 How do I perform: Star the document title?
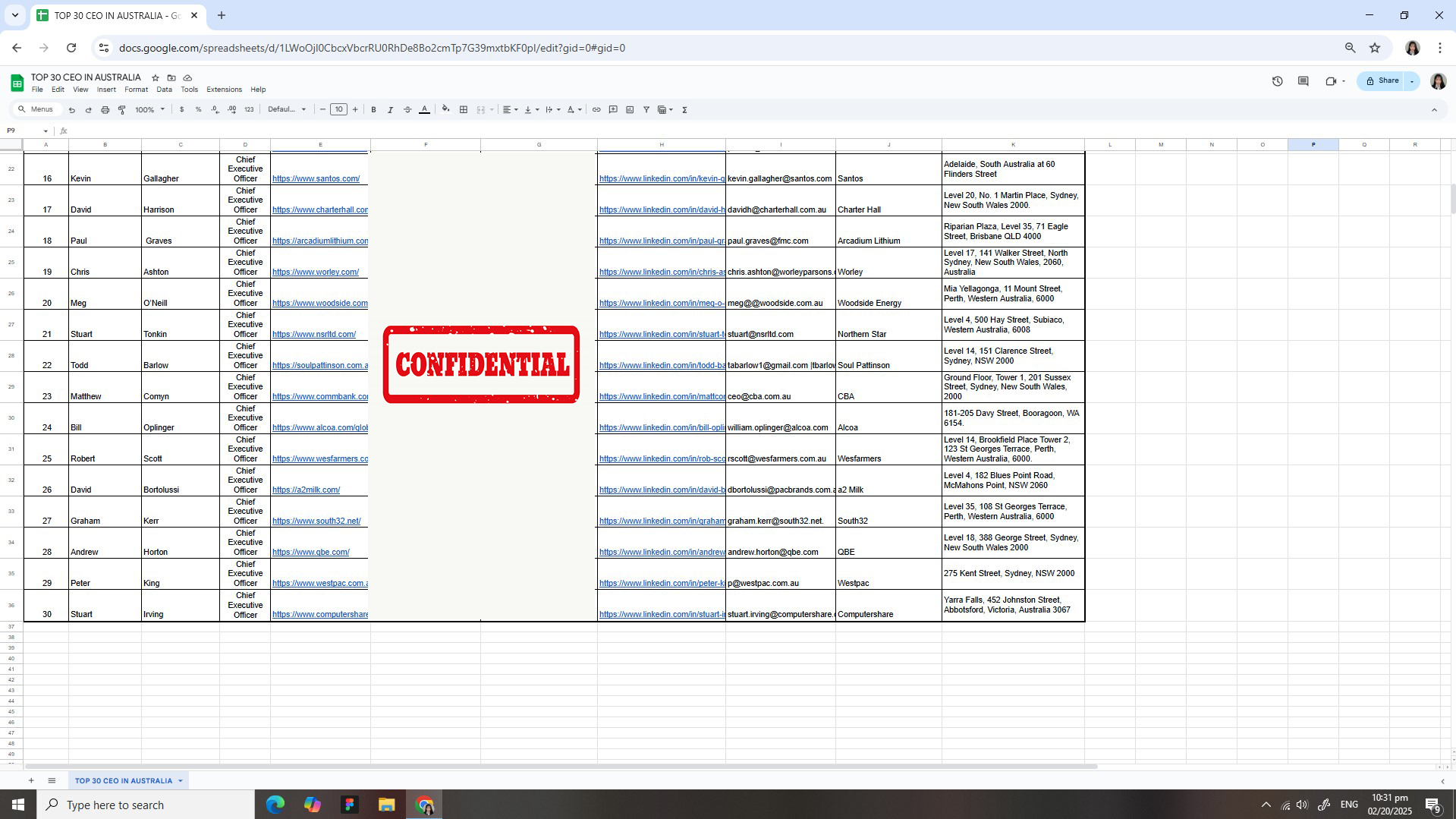[x=156, y=77]
